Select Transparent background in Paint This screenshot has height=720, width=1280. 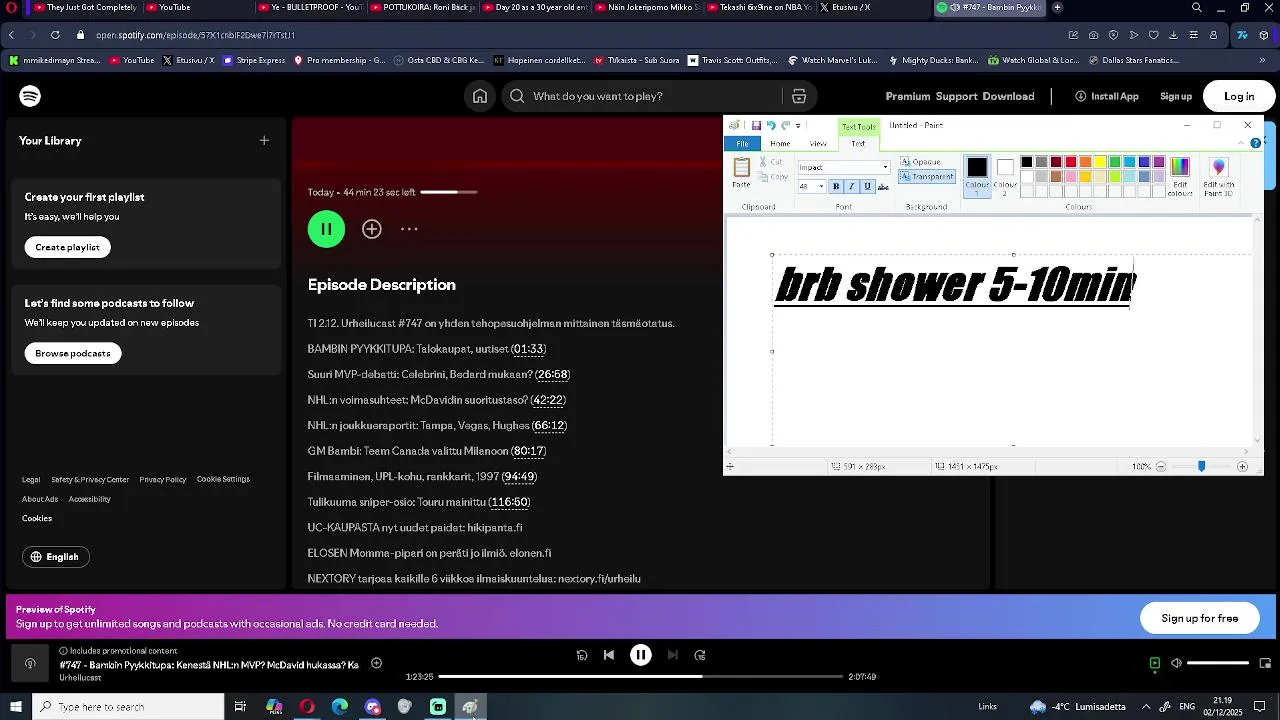pos(927,177)
